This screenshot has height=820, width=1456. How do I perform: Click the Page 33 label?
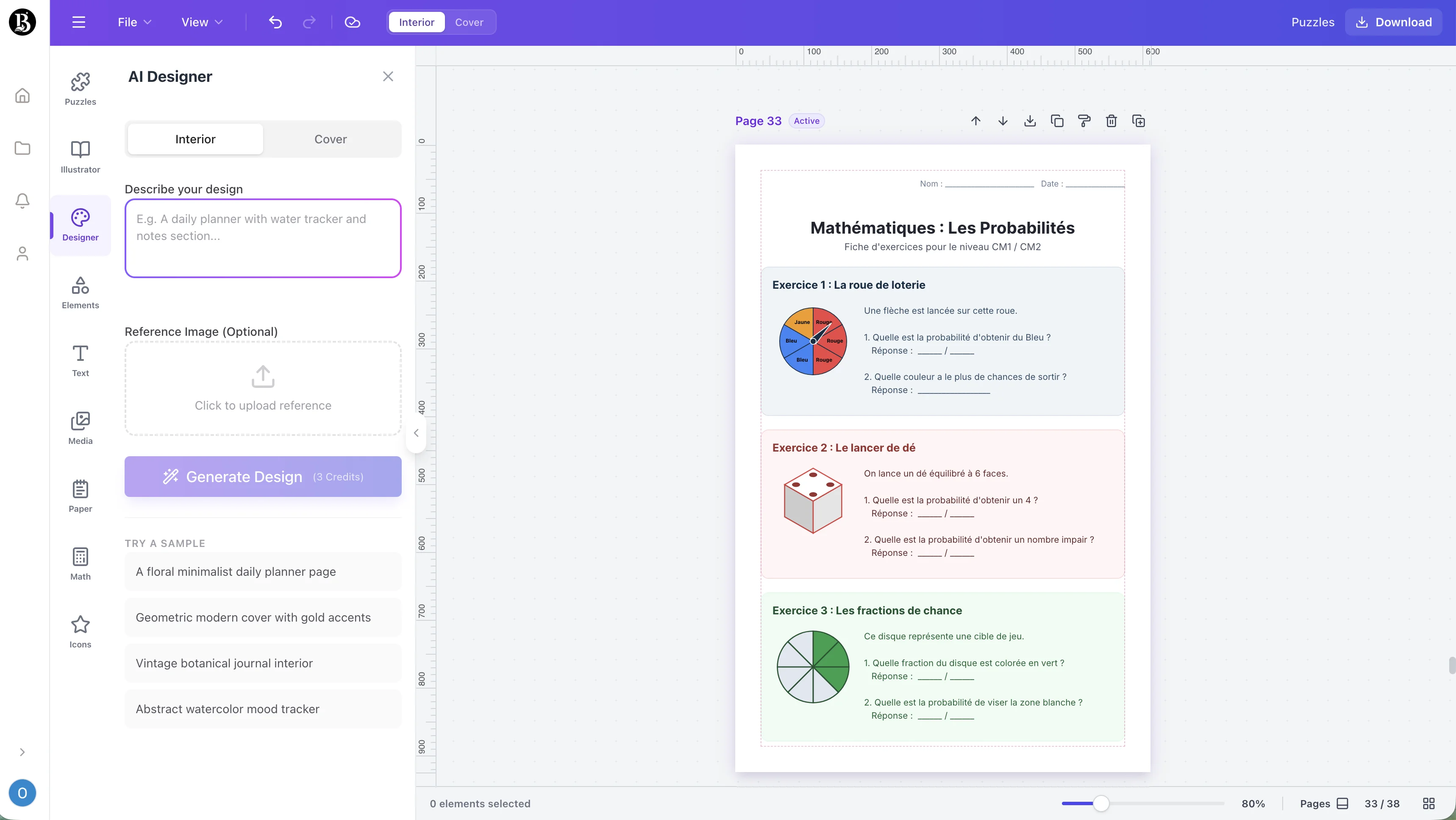758,121
